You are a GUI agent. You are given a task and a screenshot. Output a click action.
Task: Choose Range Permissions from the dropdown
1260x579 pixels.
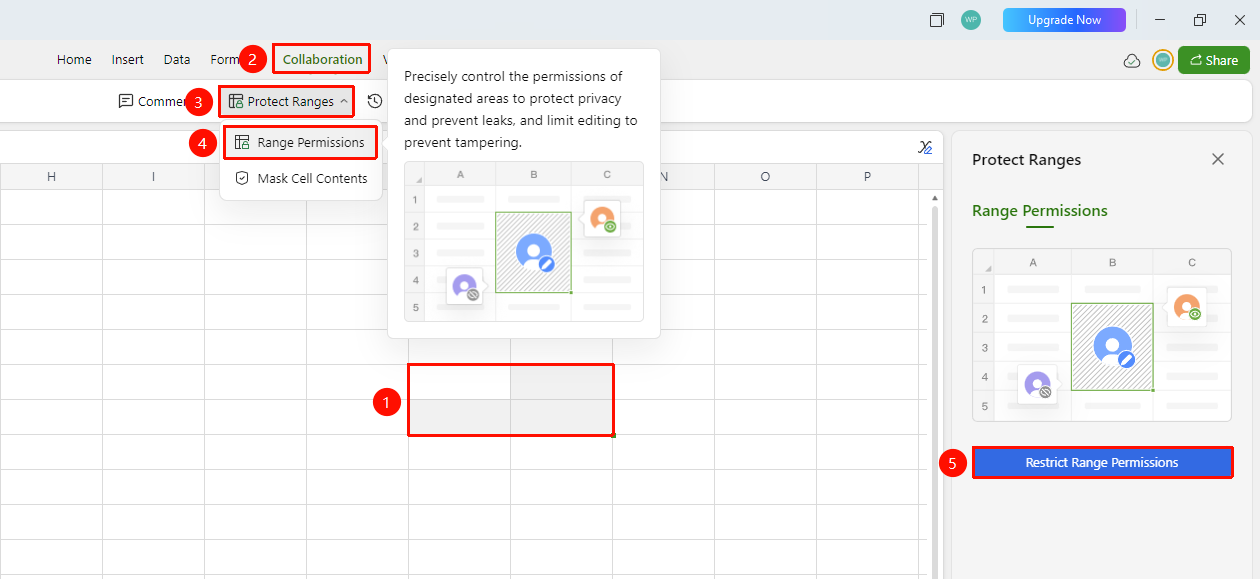301,142
